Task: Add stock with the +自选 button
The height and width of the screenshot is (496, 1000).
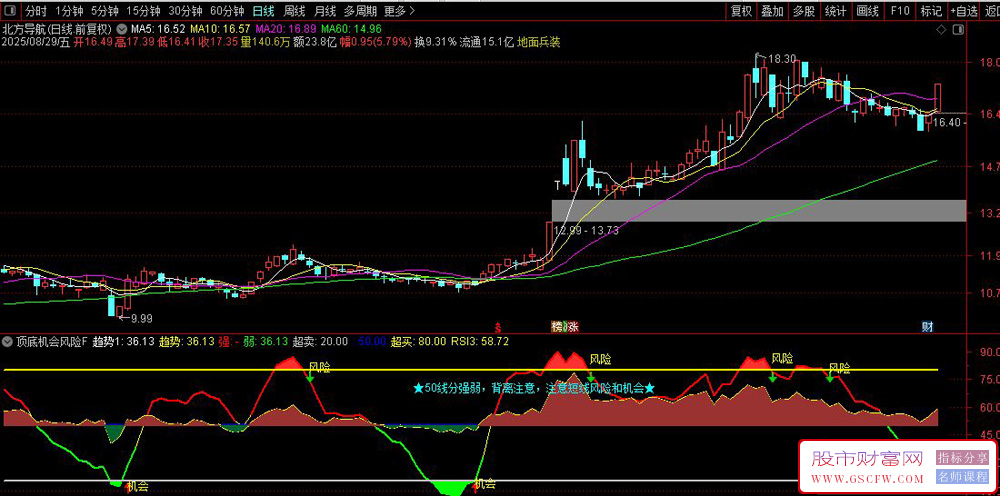Action: (964, 11)
